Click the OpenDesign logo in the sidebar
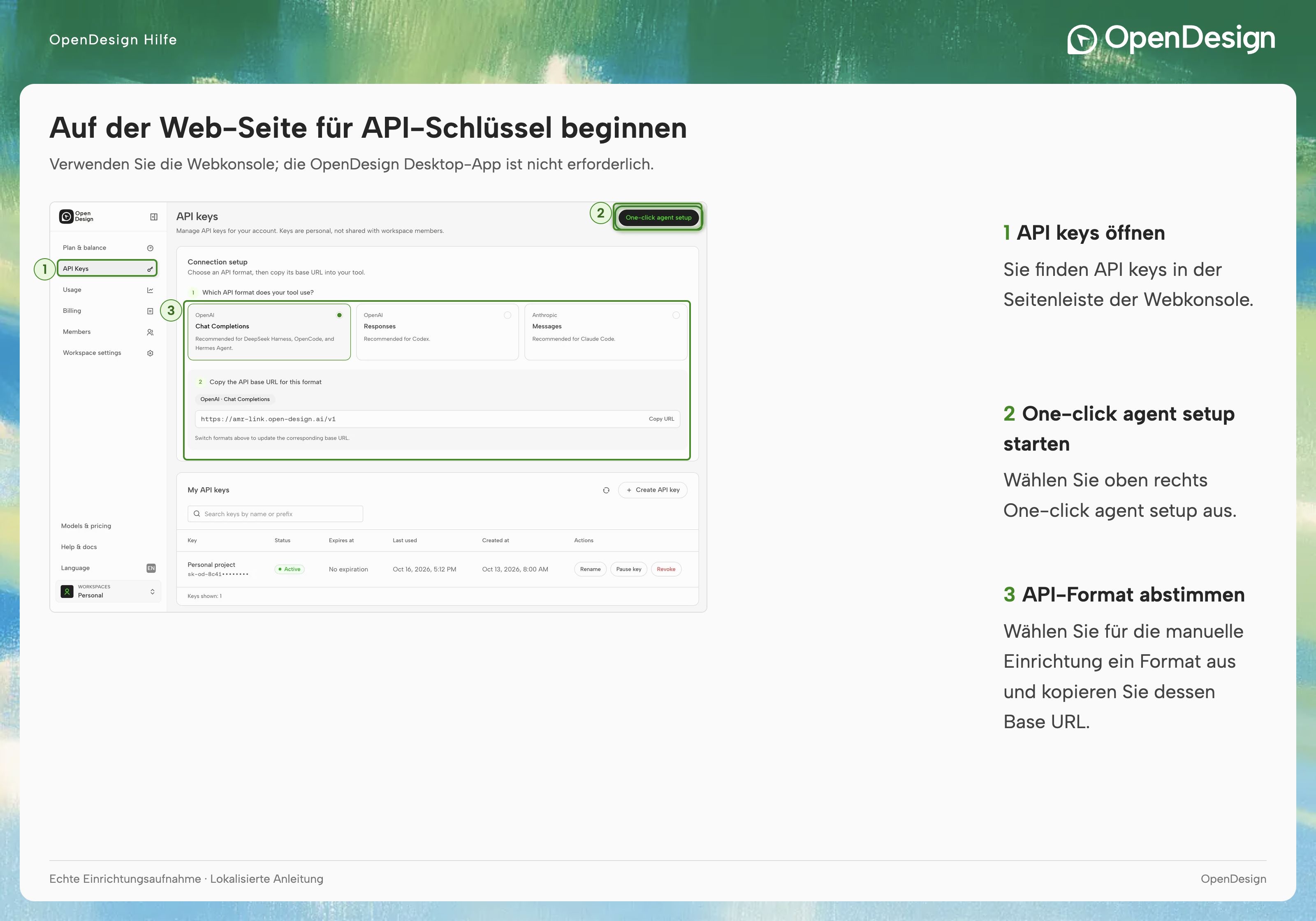 [76, 216]
